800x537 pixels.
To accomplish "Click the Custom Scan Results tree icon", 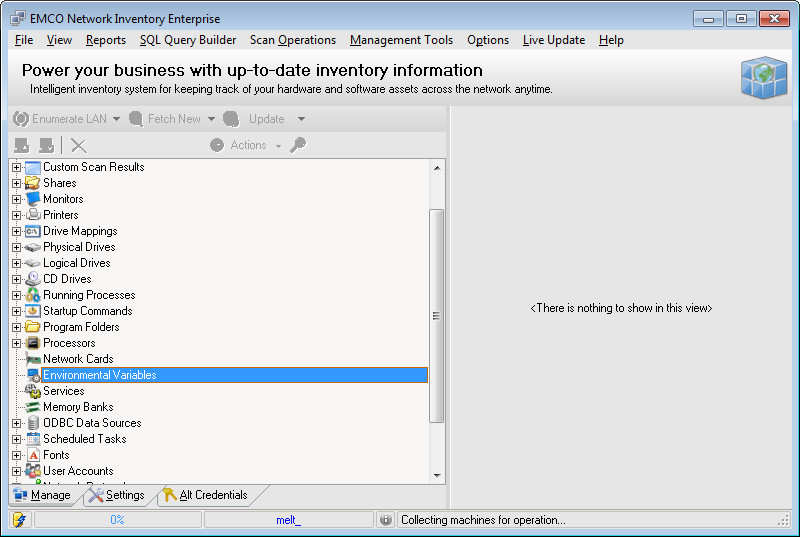I will pyautogui.click(x=33, y=167).
